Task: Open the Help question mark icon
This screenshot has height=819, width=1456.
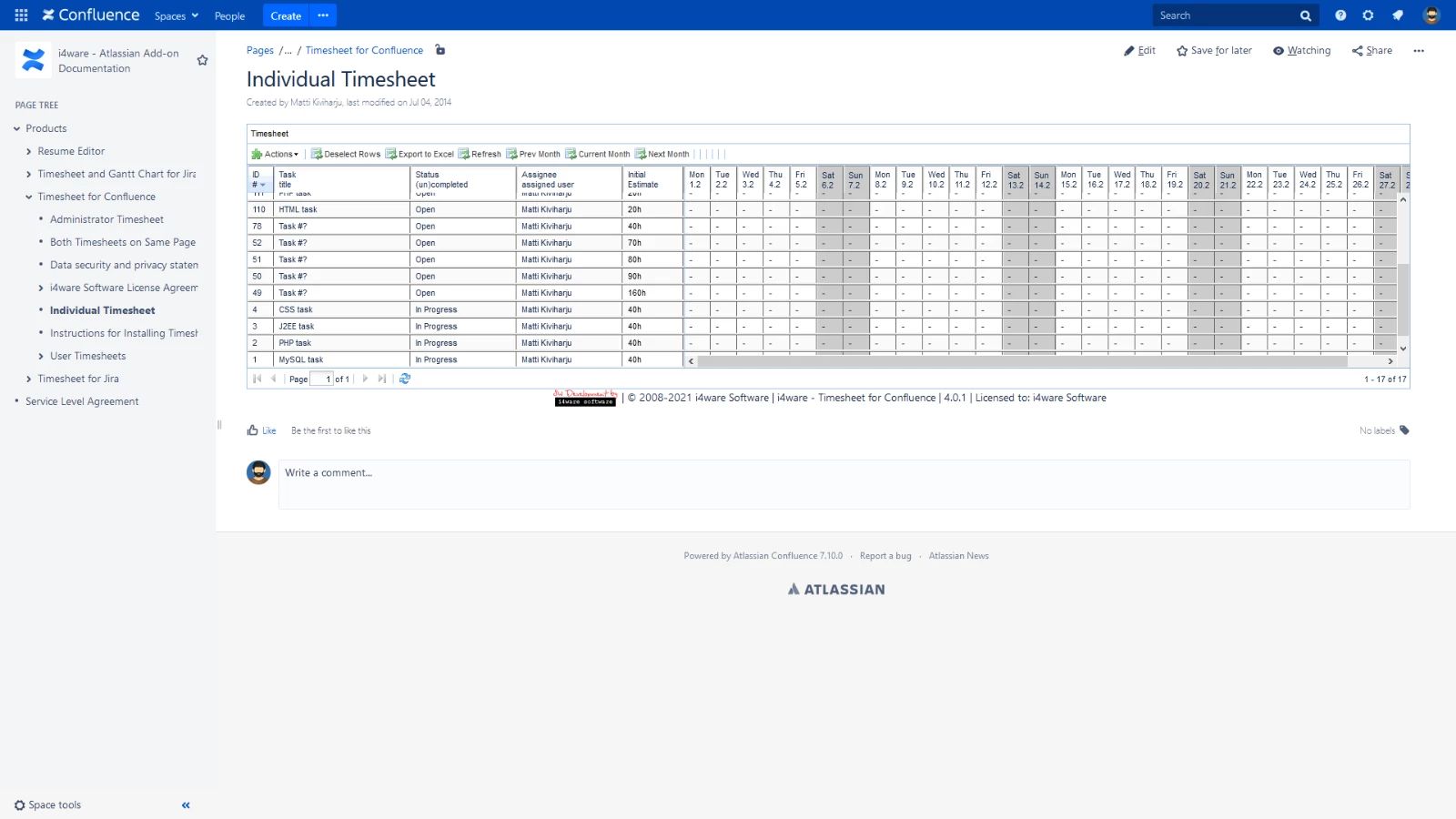Action: [x=1340, y=15]
